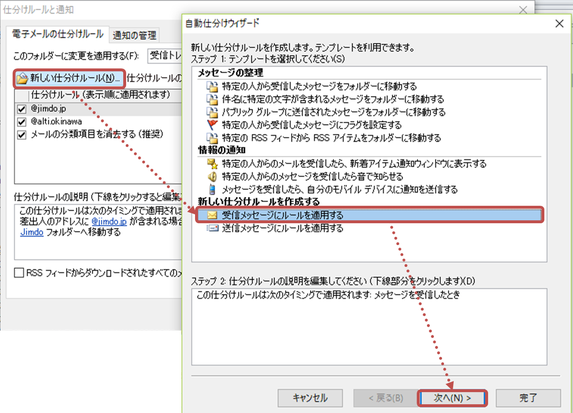Click the 完了 button
The height and width of the screenshot is (413, 573).
528,398
